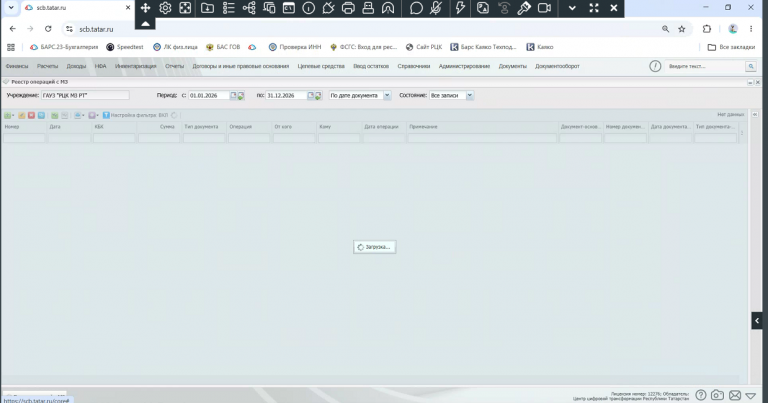Open the Администрирование menu
This screenshot has height=403, width=768.
click(x=464, y=66)
